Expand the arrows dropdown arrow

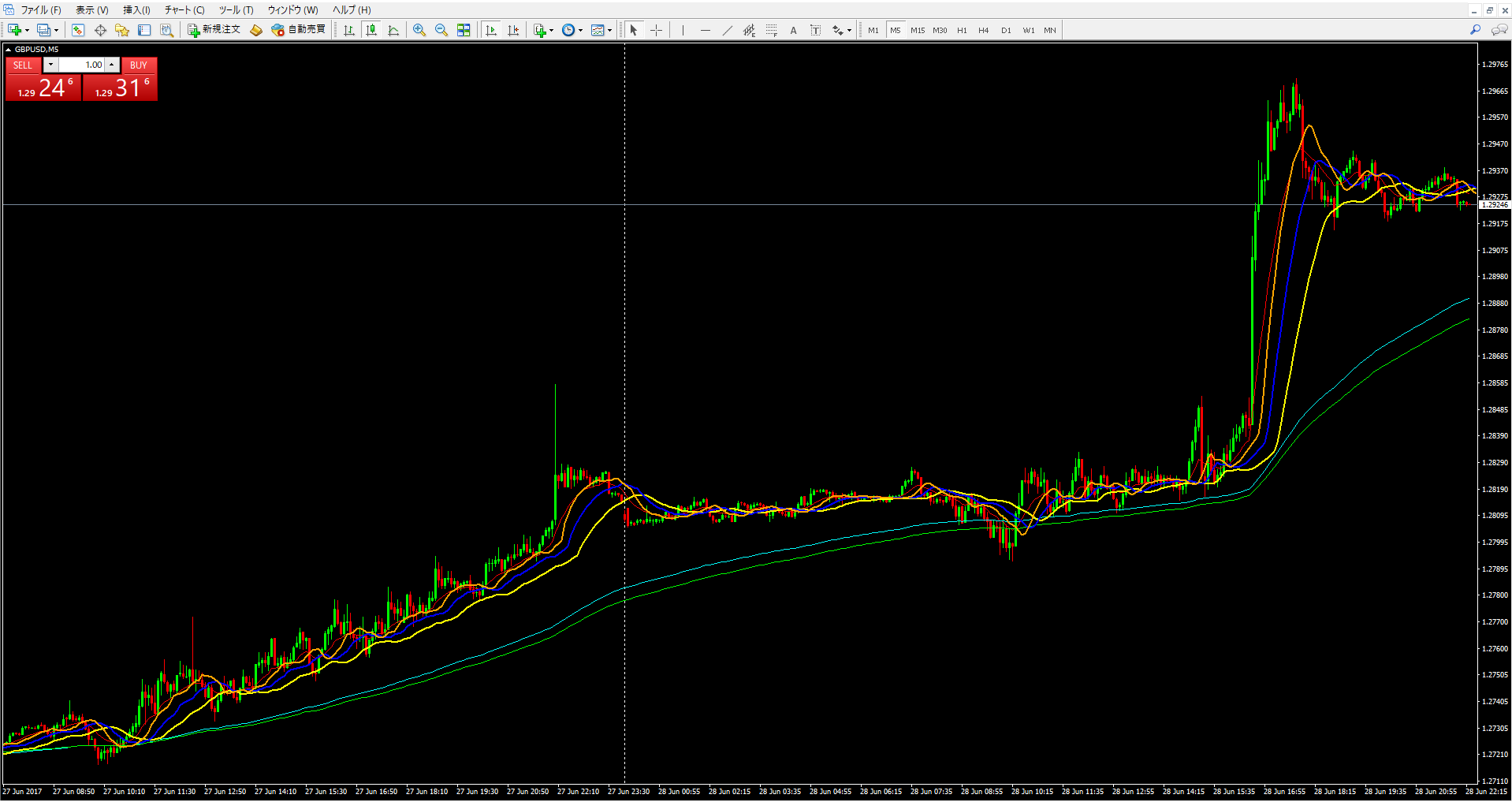click(x=849, y=31)
